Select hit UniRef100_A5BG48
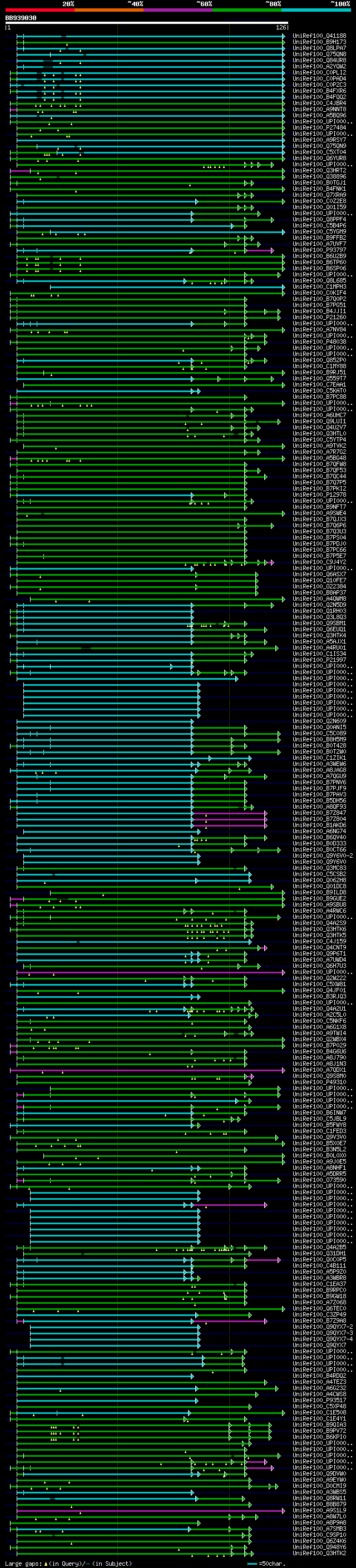The width and height of the screenshot is (356, 1568). 319,458
